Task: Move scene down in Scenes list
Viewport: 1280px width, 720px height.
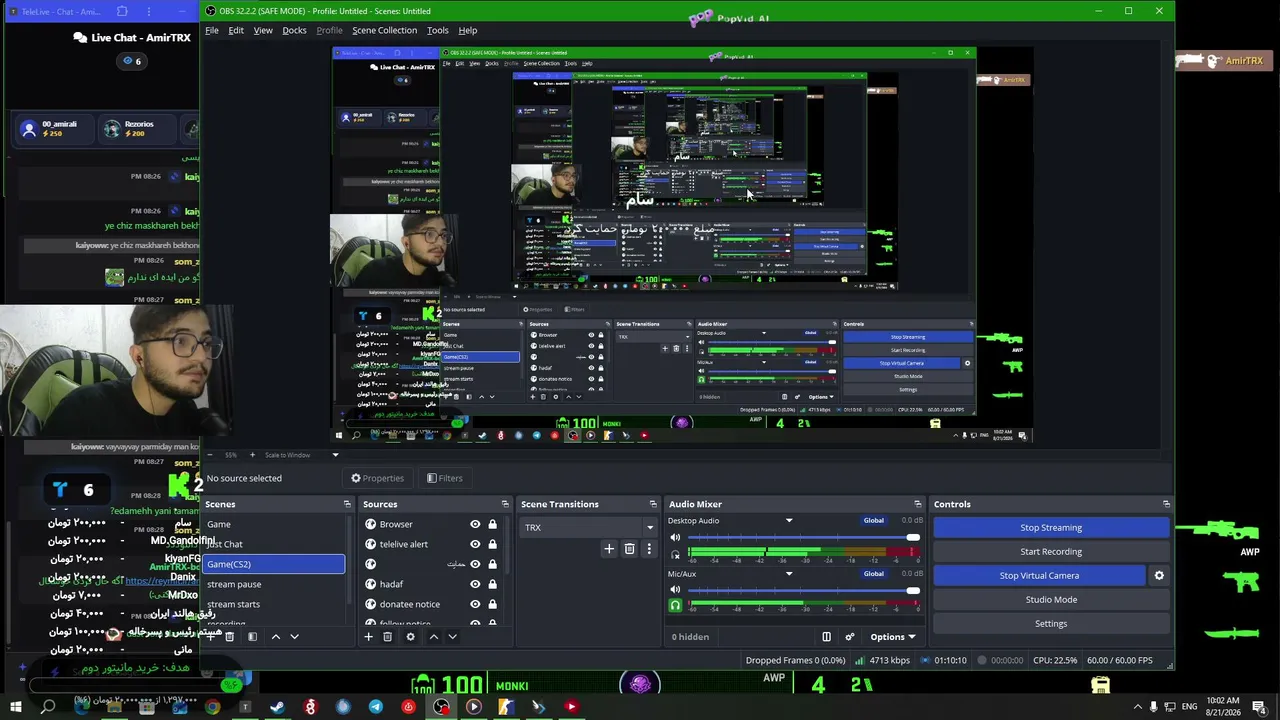Action: [x=294, y=637]
